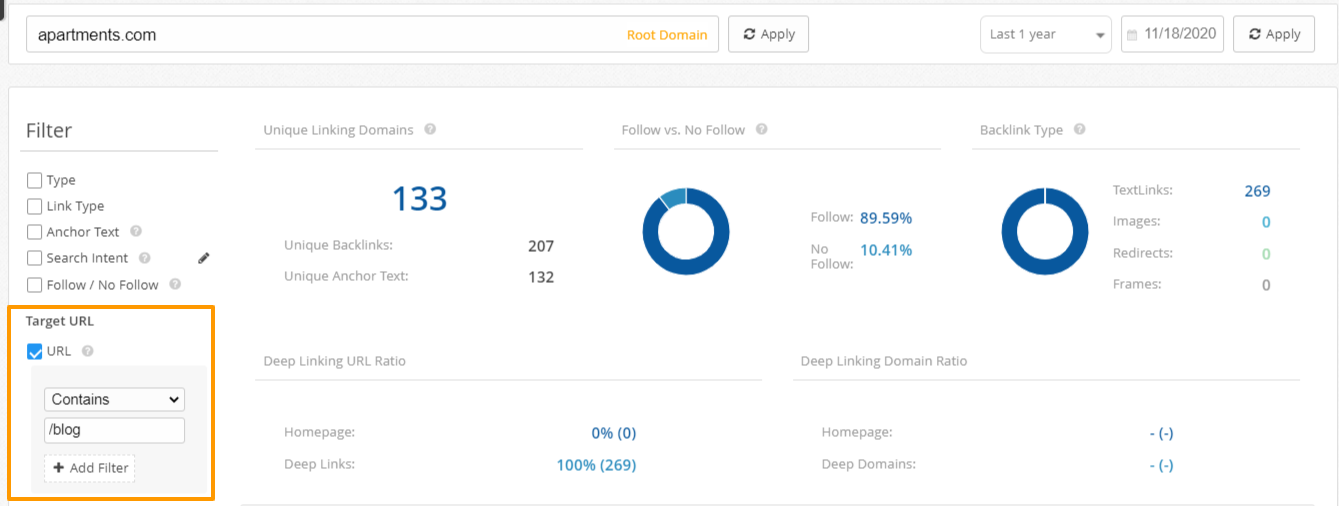Viewport: 1339px width, 506px height.
Task: Click Root Domain label in search box
Action: 667,35
